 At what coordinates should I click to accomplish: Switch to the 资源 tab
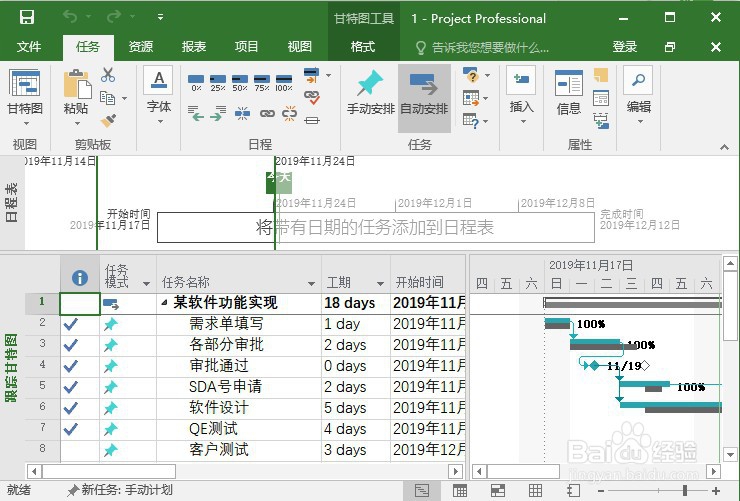141,47
